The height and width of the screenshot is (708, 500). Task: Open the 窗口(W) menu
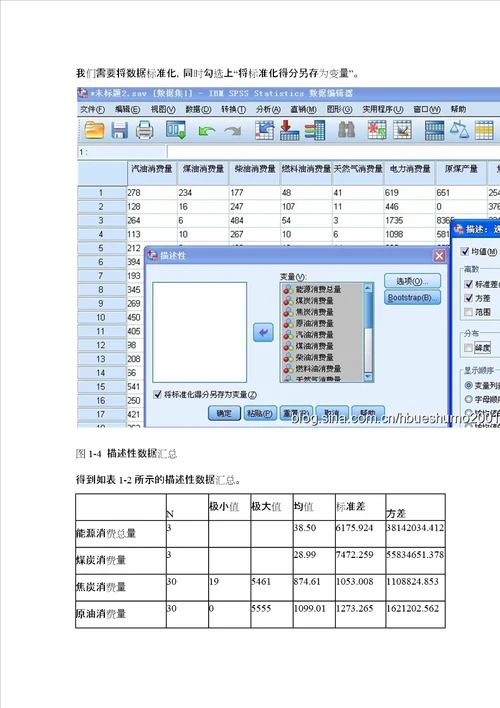[427, 109]
